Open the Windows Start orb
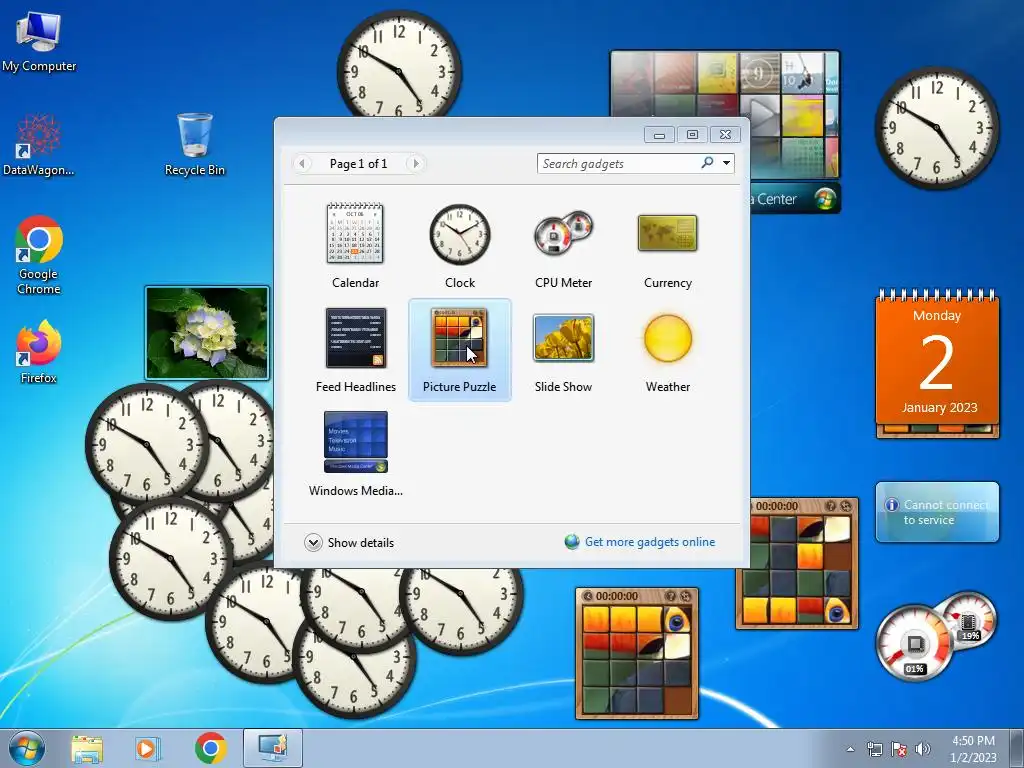 (x=27, y=748)
